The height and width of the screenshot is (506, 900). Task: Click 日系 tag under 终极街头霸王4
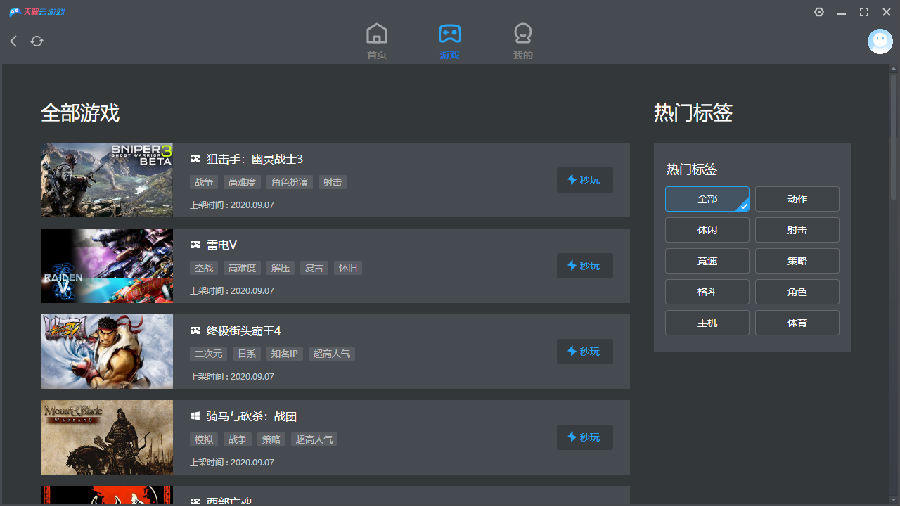click(246, 353)
